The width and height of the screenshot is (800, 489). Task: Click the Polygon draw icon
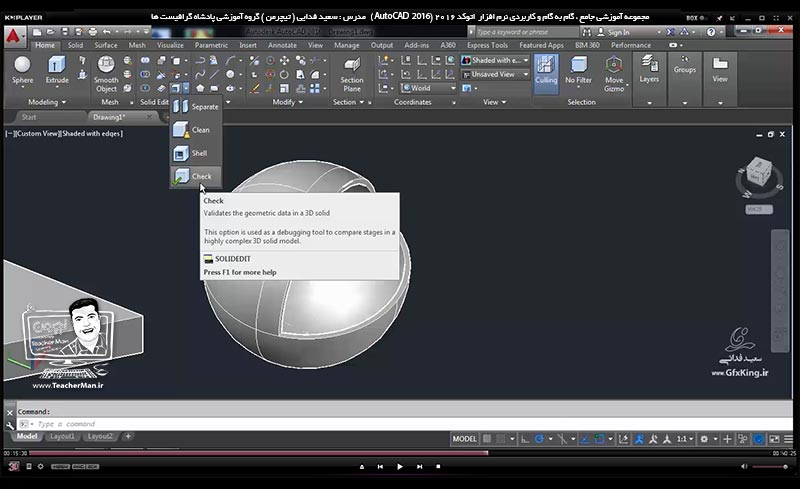[x=200, y=88]
